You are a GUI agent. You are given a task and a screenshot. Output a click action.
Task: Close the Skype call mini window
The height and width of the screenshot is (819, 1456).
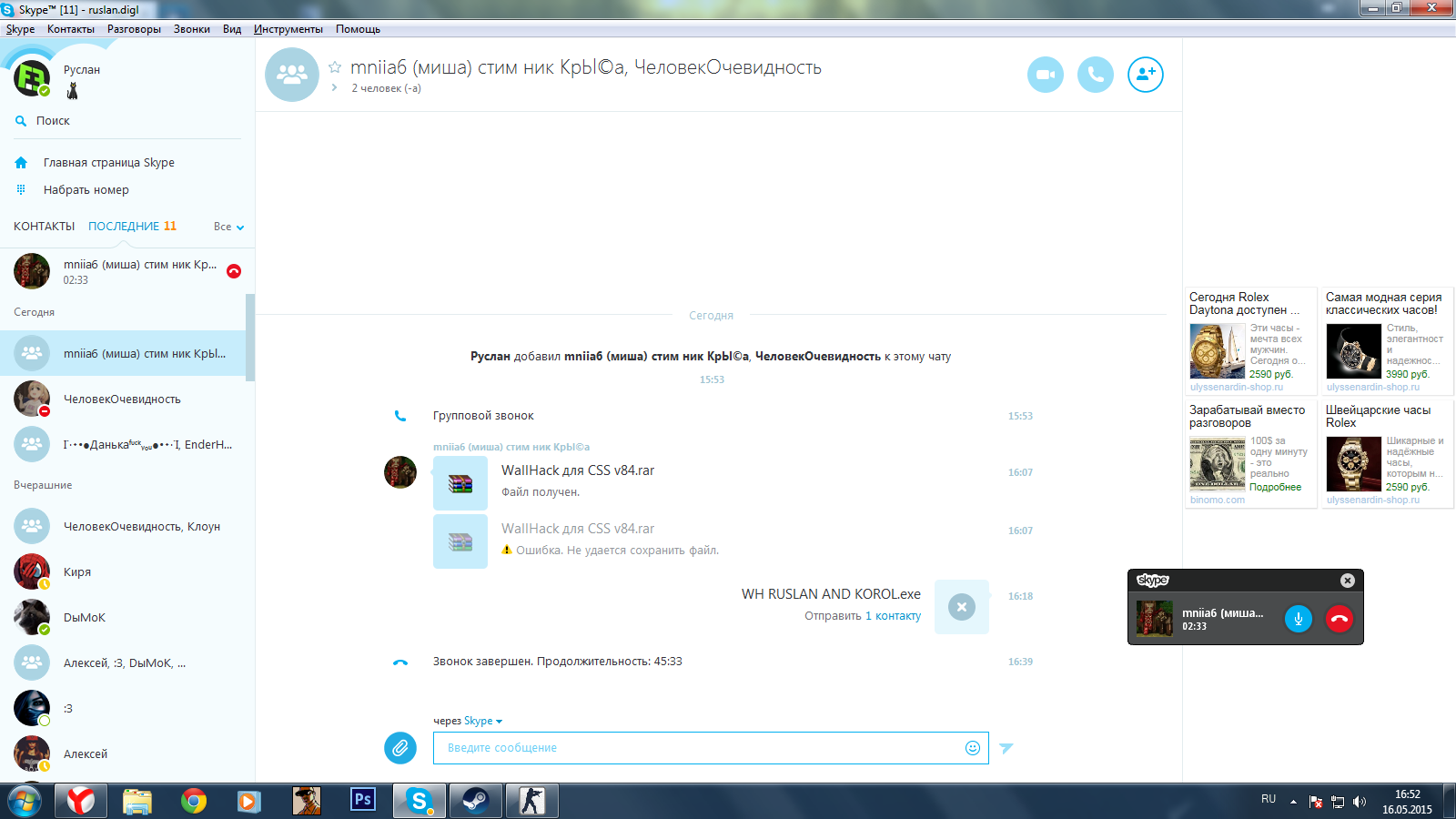click(x=1348, y=581)
